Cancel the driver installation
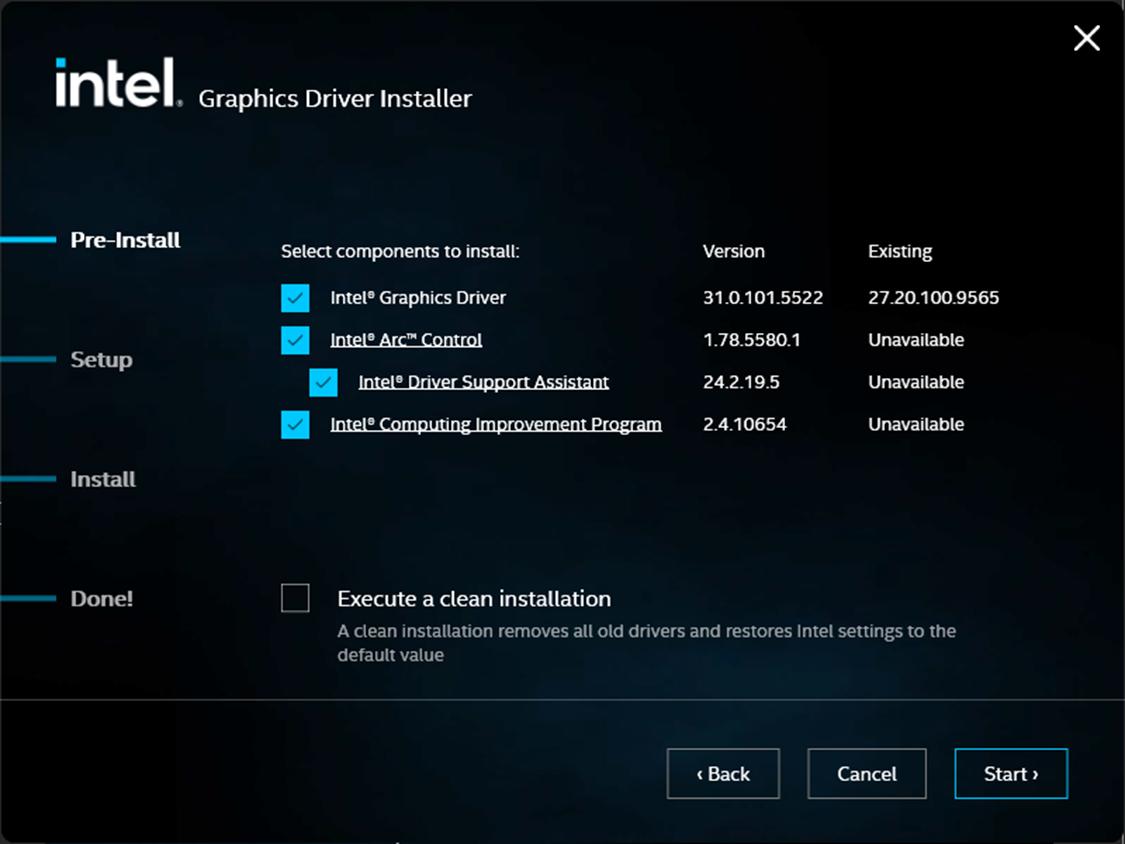The height and width of the screenshot is (844, 1125). coord(866,774)
